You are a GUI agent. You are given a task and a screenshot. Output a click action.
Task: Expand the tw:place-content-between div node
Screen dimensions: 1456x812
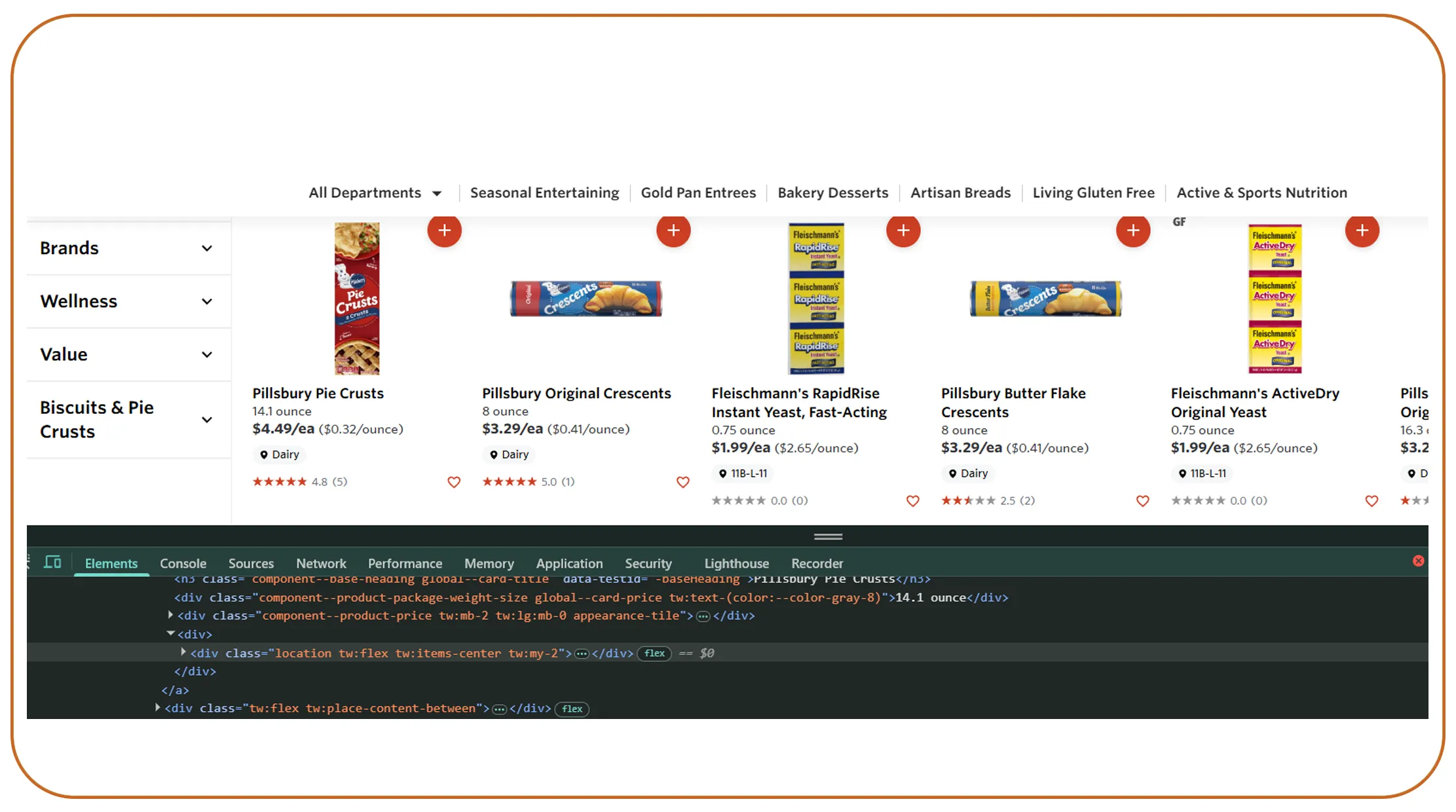(x=158, y=708)
